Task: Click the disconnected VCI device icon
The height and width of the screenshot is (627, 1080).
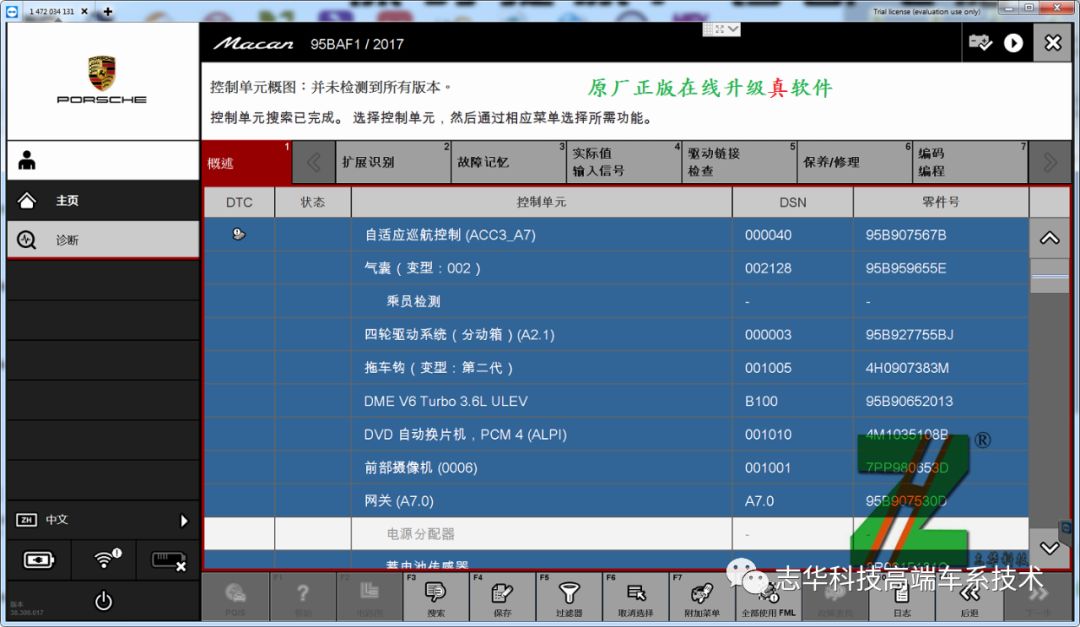Action: tap(168, 560)
